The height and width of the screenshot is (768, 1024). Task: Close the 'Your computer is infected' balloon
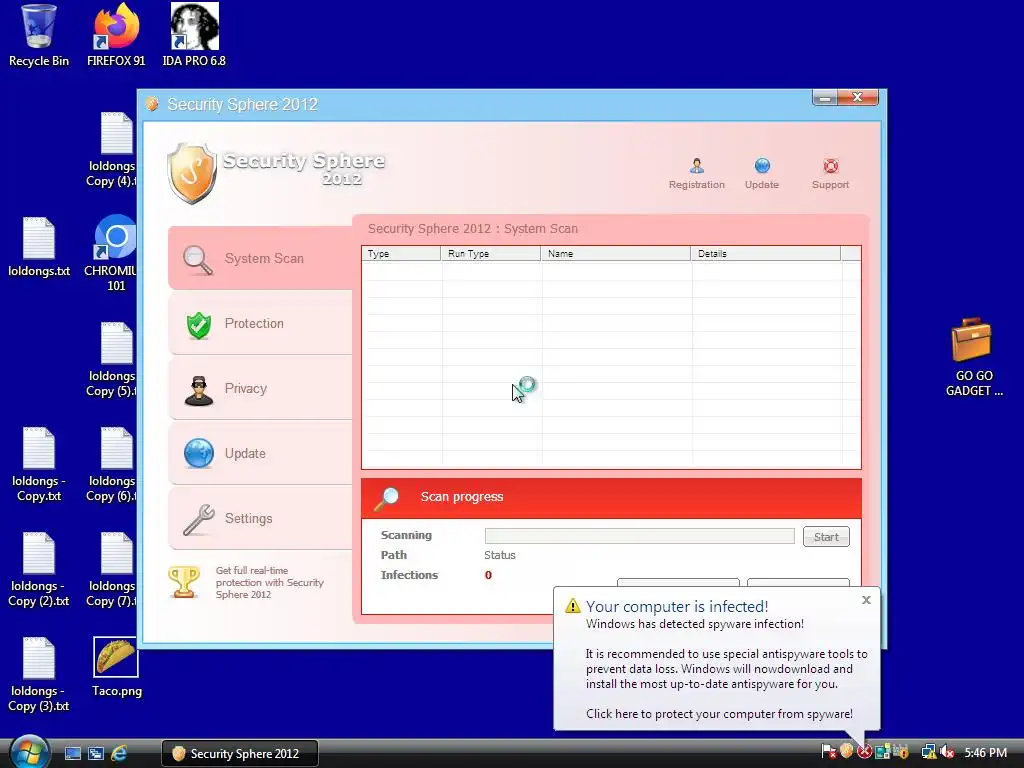point(866,600)
